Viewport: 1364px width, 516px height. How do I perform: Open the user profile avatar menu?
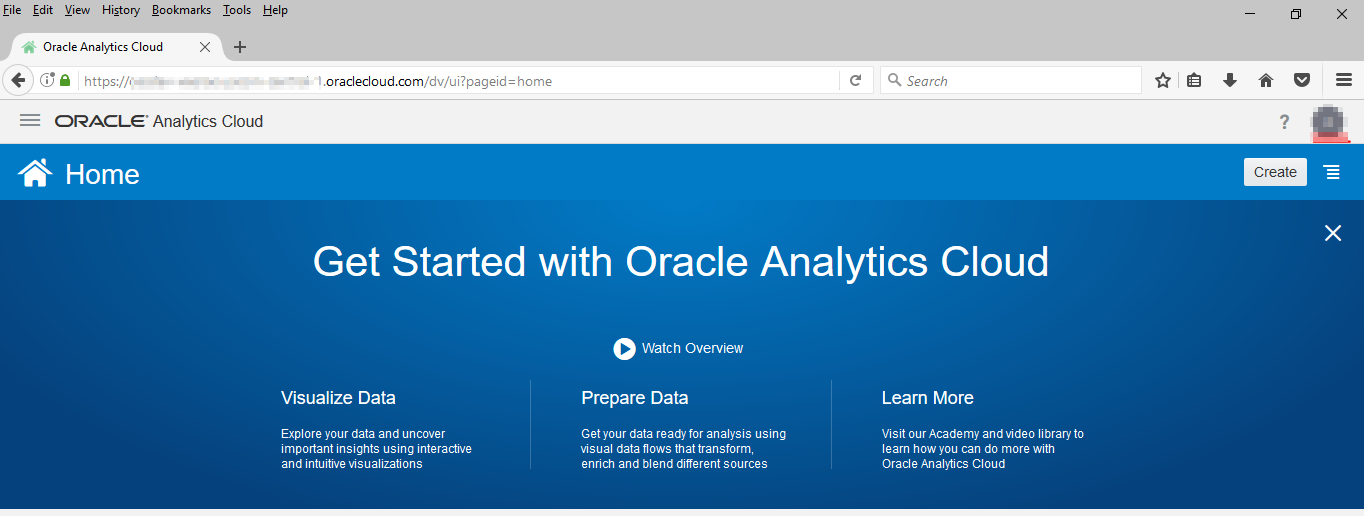tap(1329, 122)
